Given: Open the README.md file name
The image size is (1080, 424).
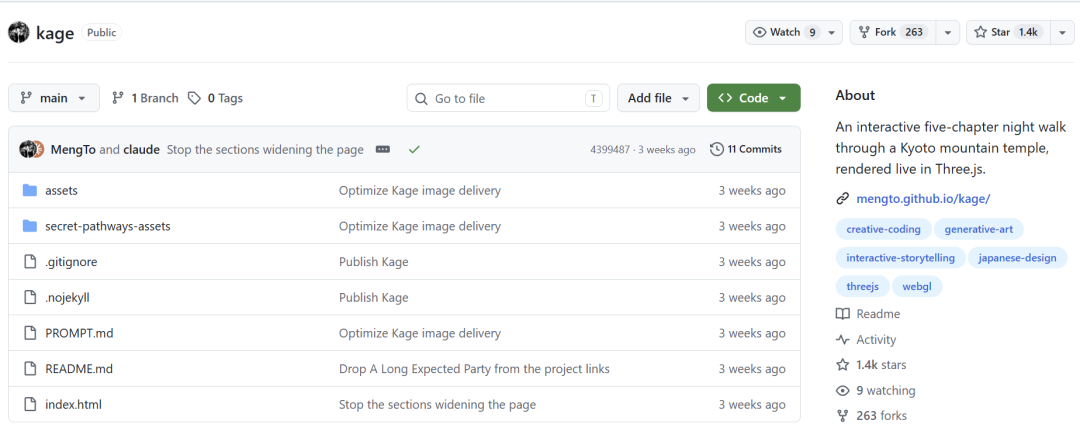Looking at the screenshot, I should [x=79, y=369].
